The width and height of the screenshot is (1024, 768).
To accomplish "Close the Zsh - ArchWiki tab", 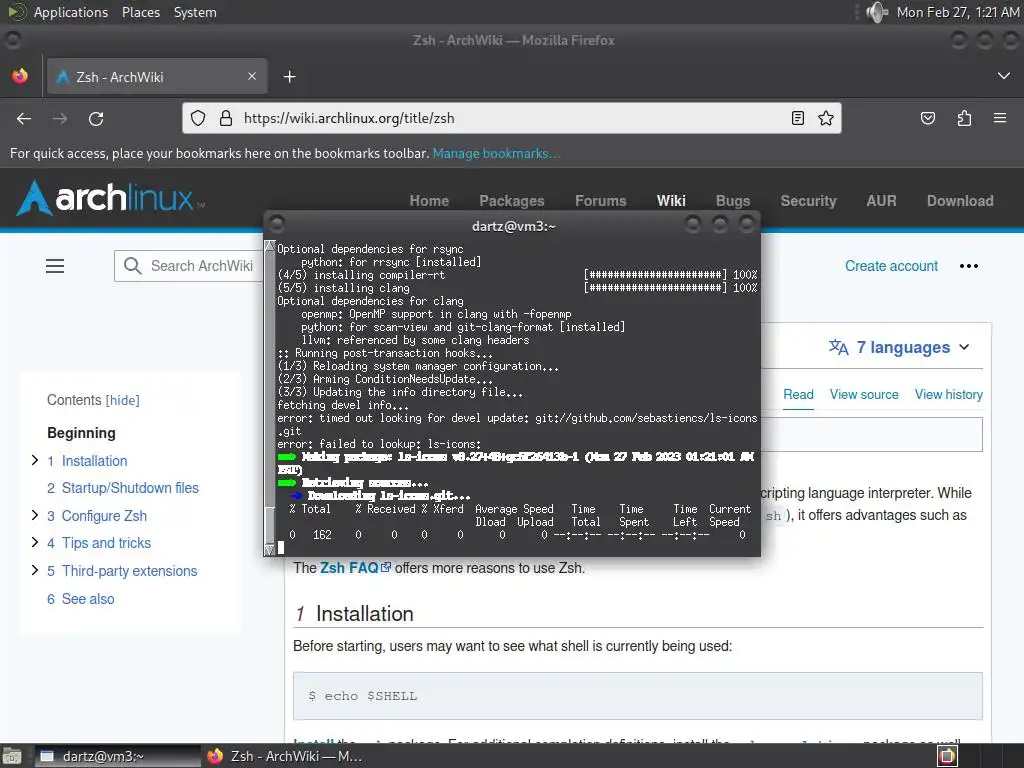I will 252,76.
